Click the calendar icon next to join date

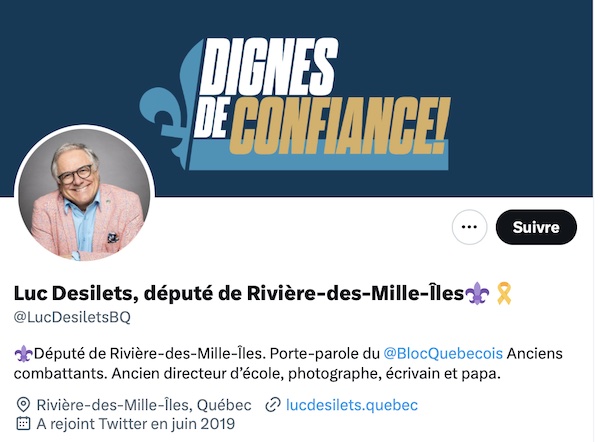[x=23, y=424]
